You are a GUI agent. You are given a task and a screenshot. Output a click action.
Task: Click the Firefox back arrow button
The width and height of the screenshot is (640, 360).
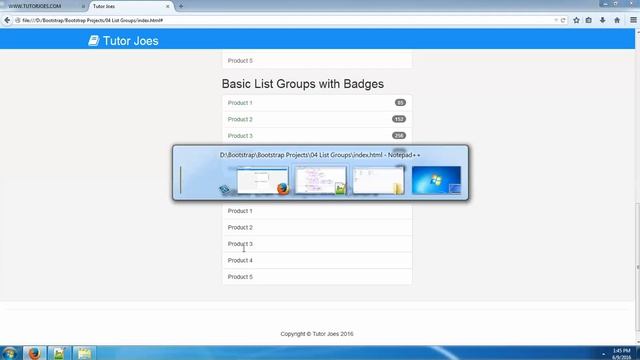click(x=7, y=20)
